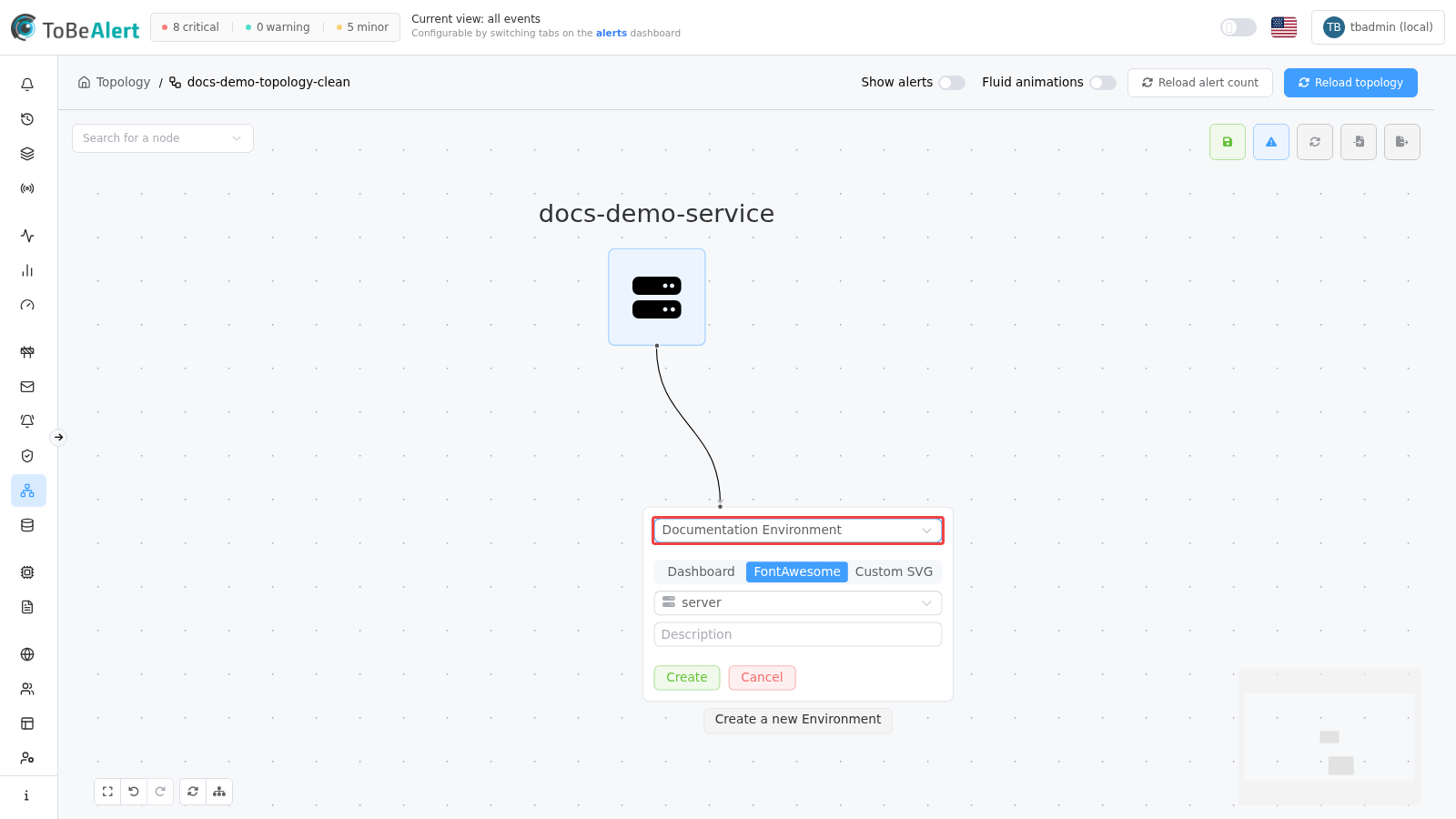Screen dimensions: 1456x819
Task: Click the green save topology button
Action: [x=1228, y=142]
